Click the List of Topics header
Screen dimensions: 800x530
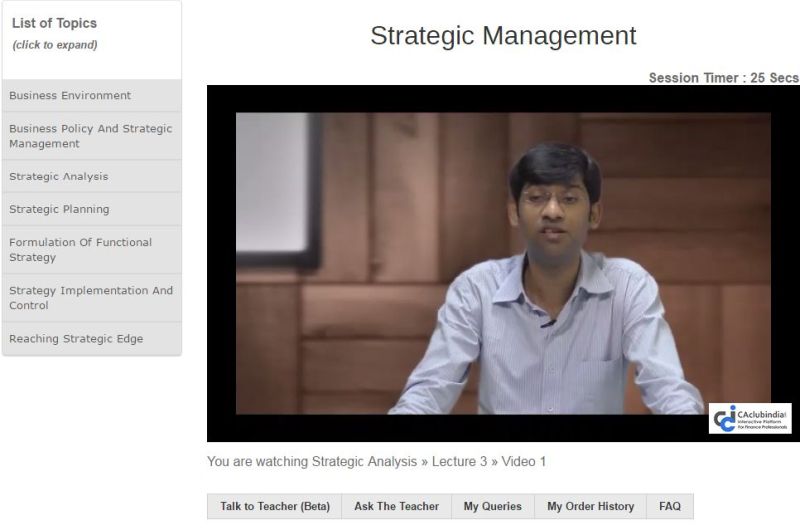point(54,23)
